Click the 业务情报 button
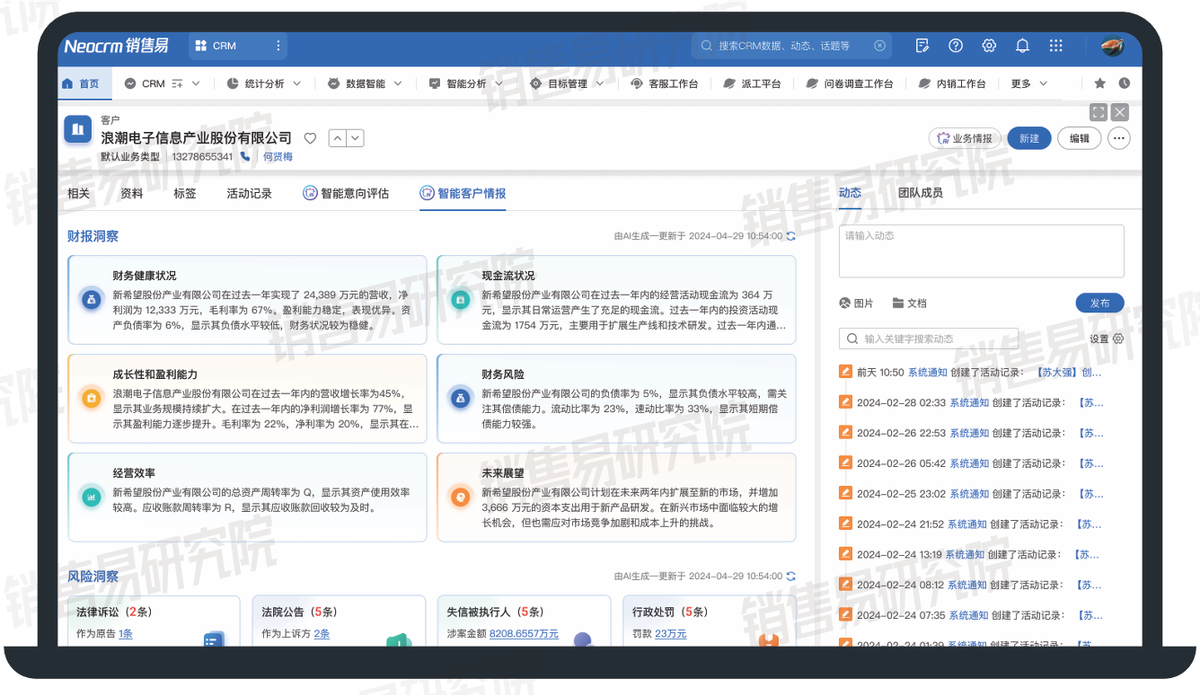Image resolution: width=1200 pixels, height=695 pixels. coord(965,138)
